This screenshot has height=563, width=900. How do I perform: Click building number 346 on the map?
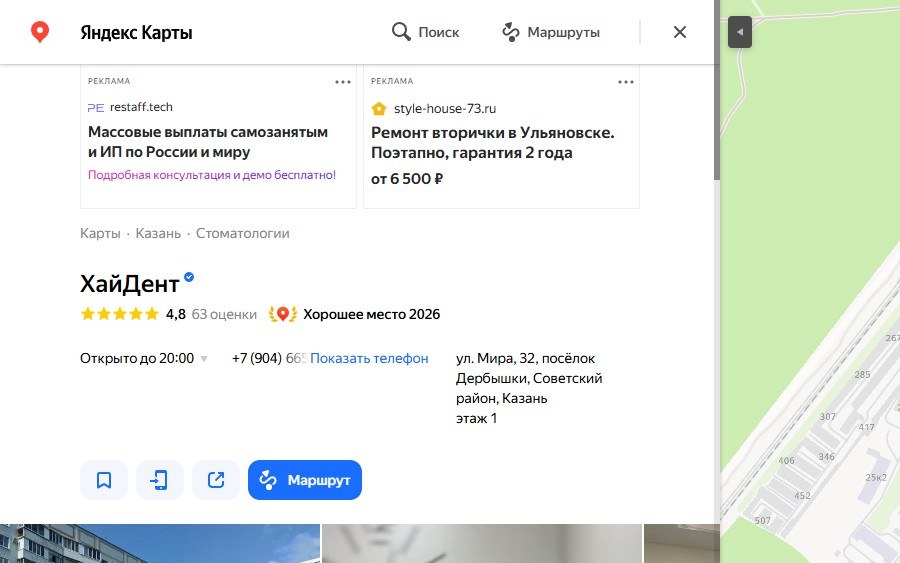[x=827, y=457]
